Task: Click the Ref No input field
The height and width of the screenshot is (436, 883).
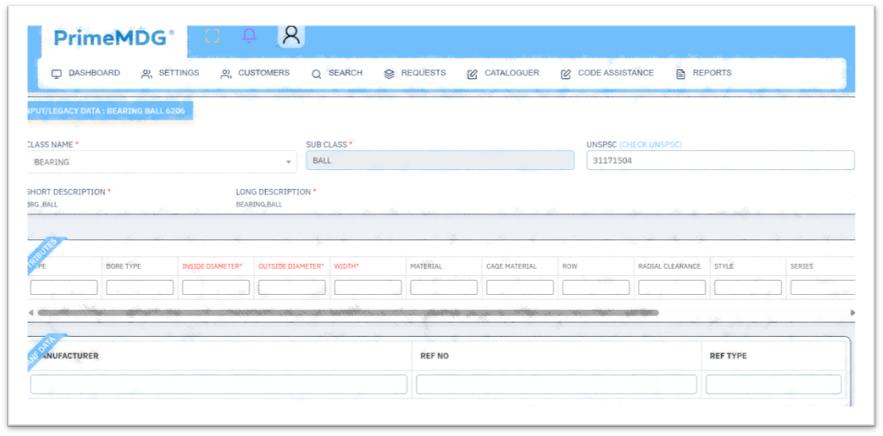Action: 556,385
